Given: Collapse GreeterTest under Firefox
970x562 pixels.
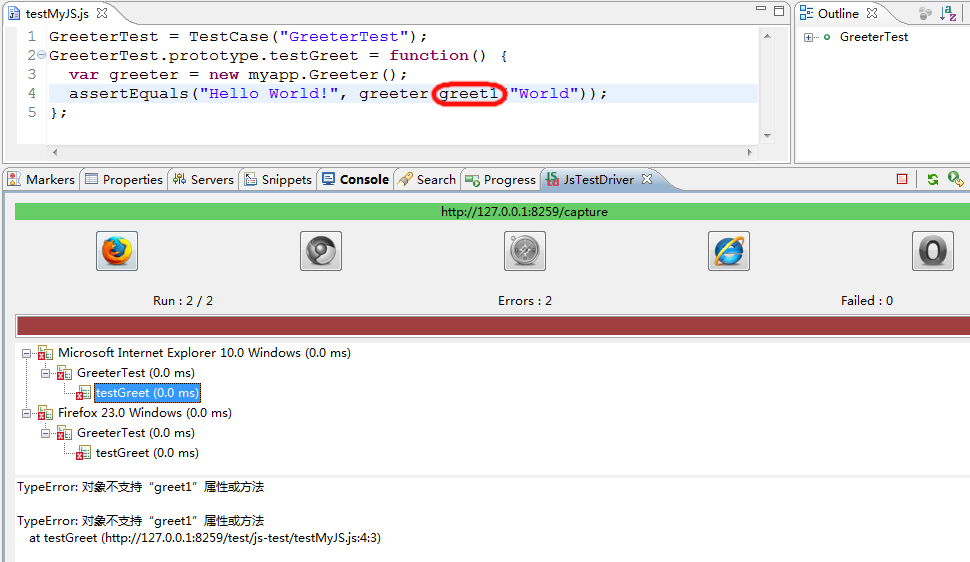Looking at the screenshot, I should [45, 433].
